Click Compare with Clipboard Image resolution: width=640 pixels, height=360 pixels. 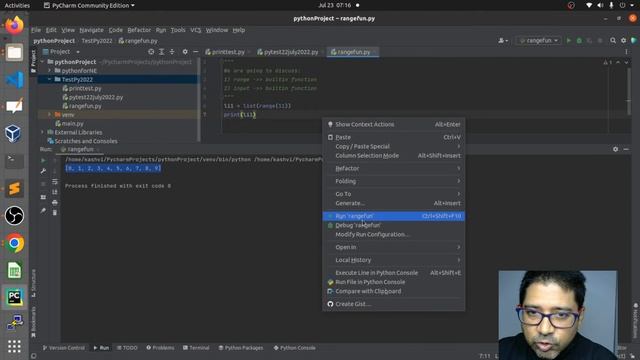[394, 291]
